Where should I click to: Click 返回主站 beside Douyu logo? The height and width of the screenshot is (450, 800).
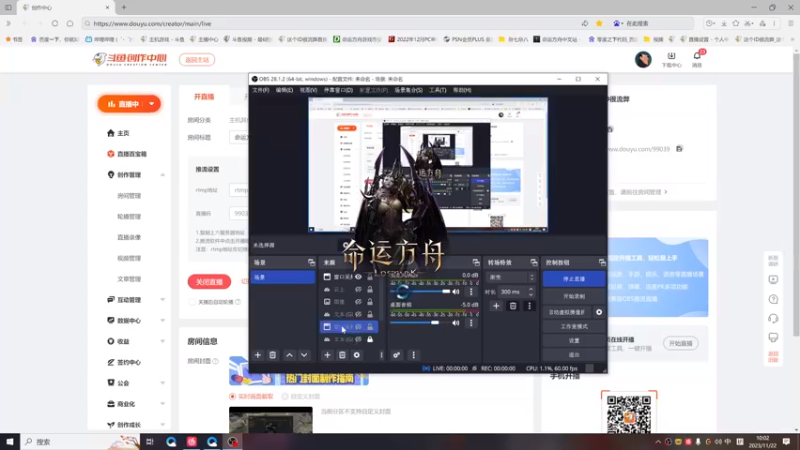197,60
